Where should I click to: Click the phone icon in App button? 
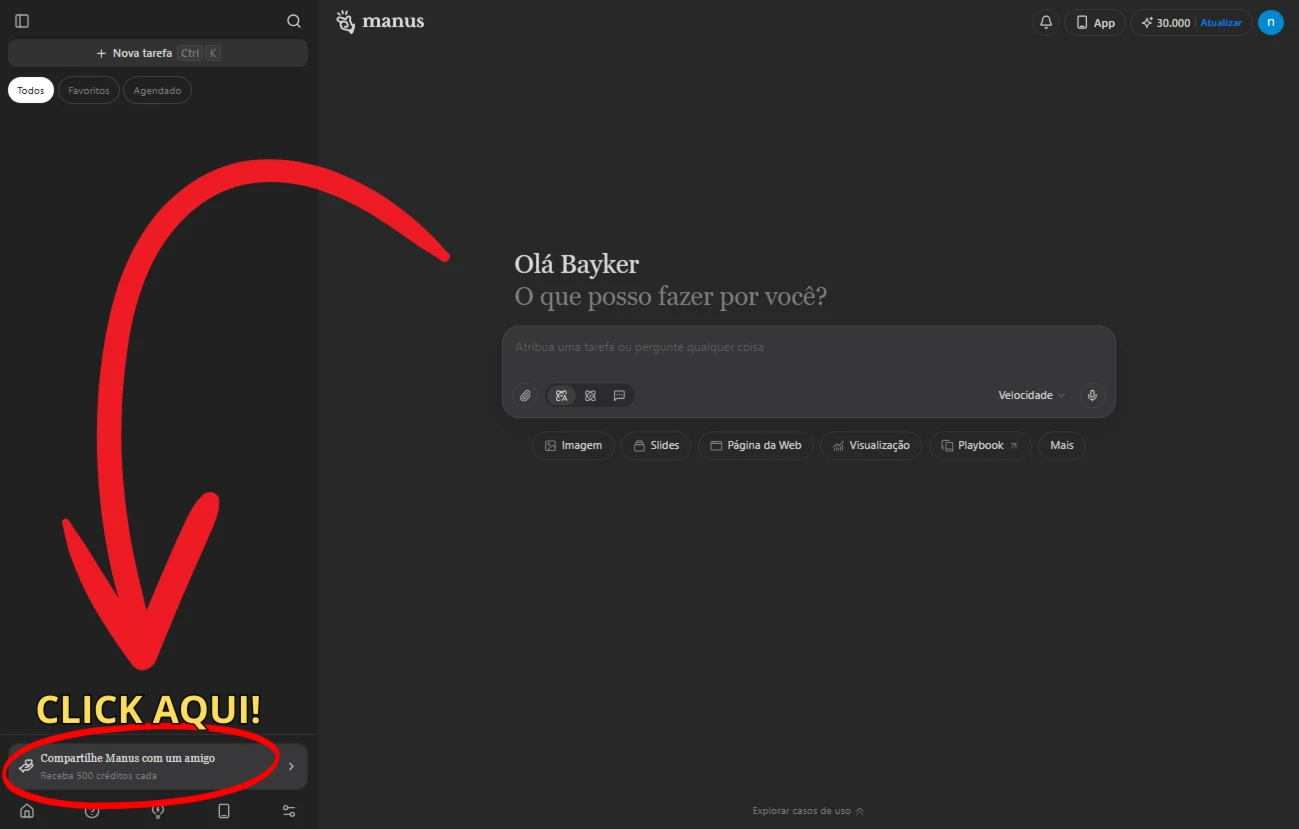click(x=1082, y=23)
